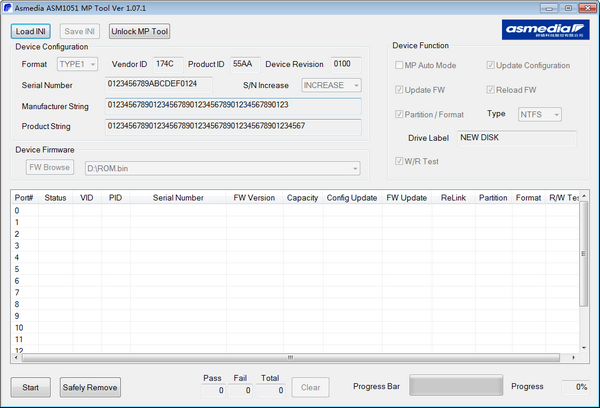Click the Asmedia app icon in title bar
This screenshot has width=600, height=408.
[7, 8]
